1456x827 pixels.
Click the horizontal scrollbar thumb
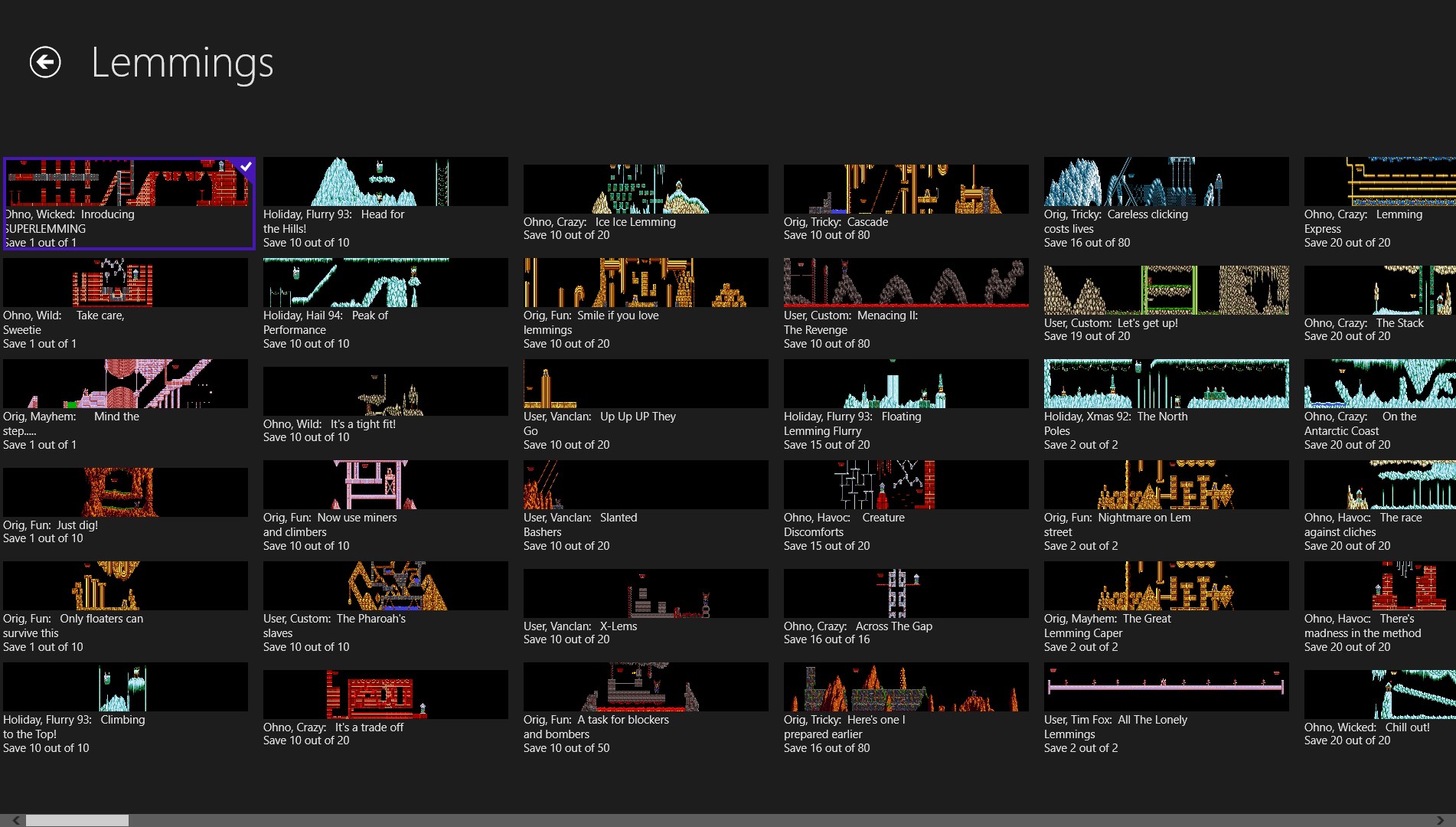[x=77, y=820]
